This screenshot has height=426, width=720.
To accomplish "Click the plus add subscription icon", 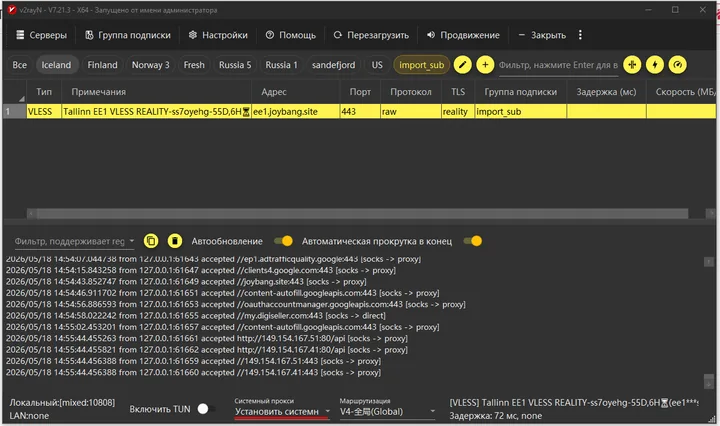I will point(485,65).
